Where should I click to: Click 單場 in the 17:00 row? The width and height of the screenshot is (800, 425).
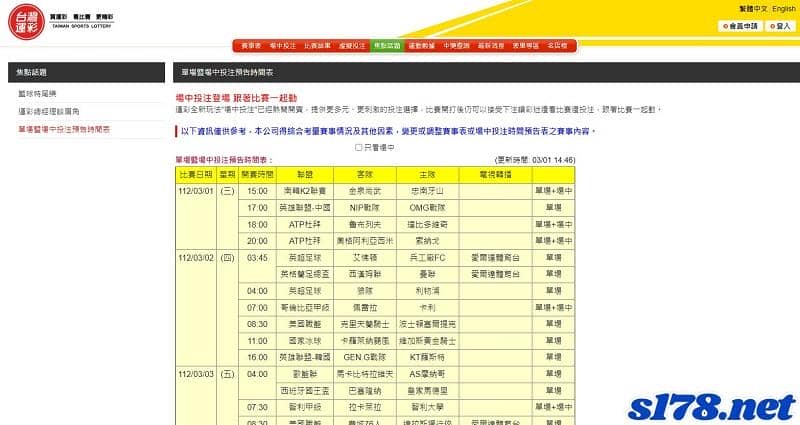pos(554,208)
